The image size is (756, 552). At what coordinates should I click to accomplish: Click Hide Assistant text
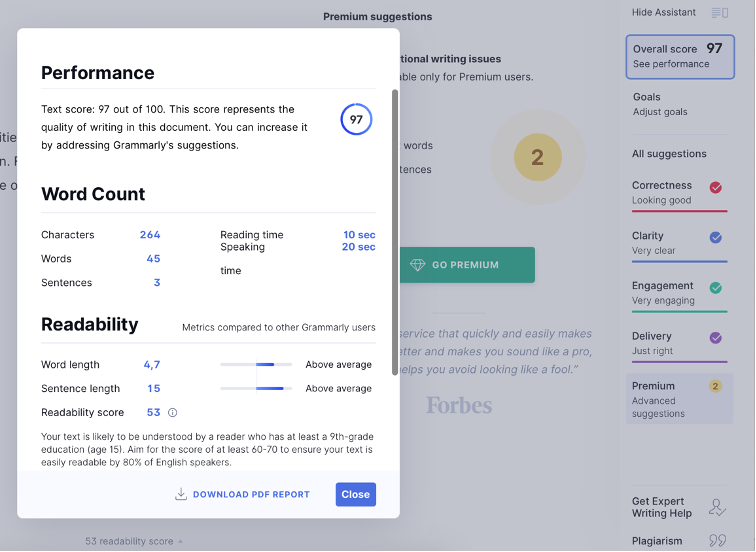[x=664, y=13]
